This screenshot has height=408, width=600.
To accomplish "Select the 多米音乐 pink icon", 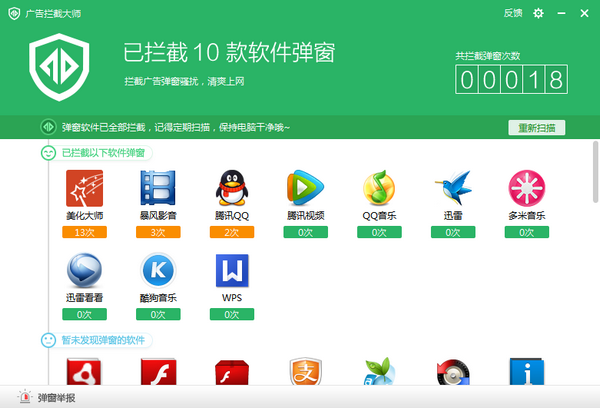I will pos(527,188).
